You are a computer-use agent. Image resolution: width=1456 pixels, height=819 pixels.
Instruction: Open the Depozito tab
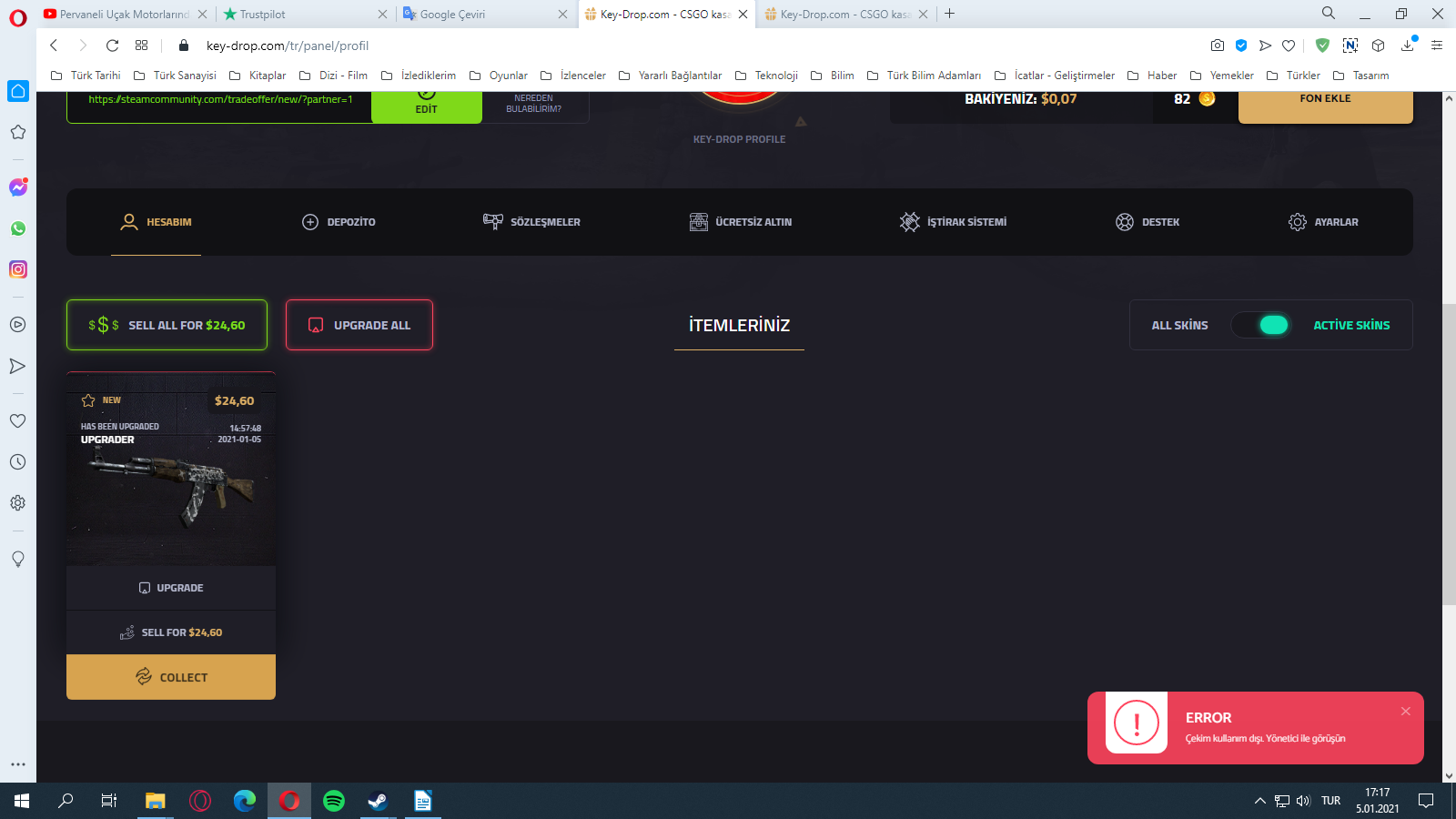pyautogui.click(x=339, y=222)
